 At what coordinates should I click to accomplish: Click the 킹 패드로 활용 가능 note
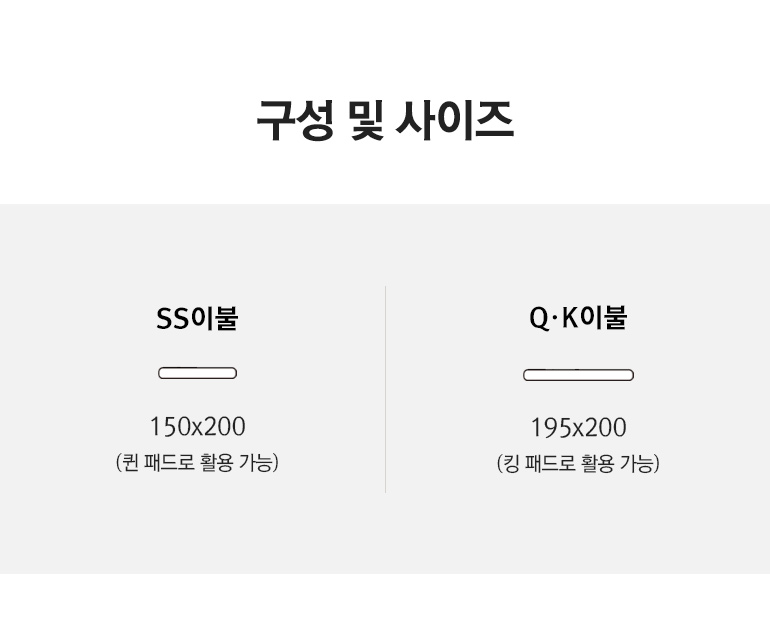pos(578,464)
